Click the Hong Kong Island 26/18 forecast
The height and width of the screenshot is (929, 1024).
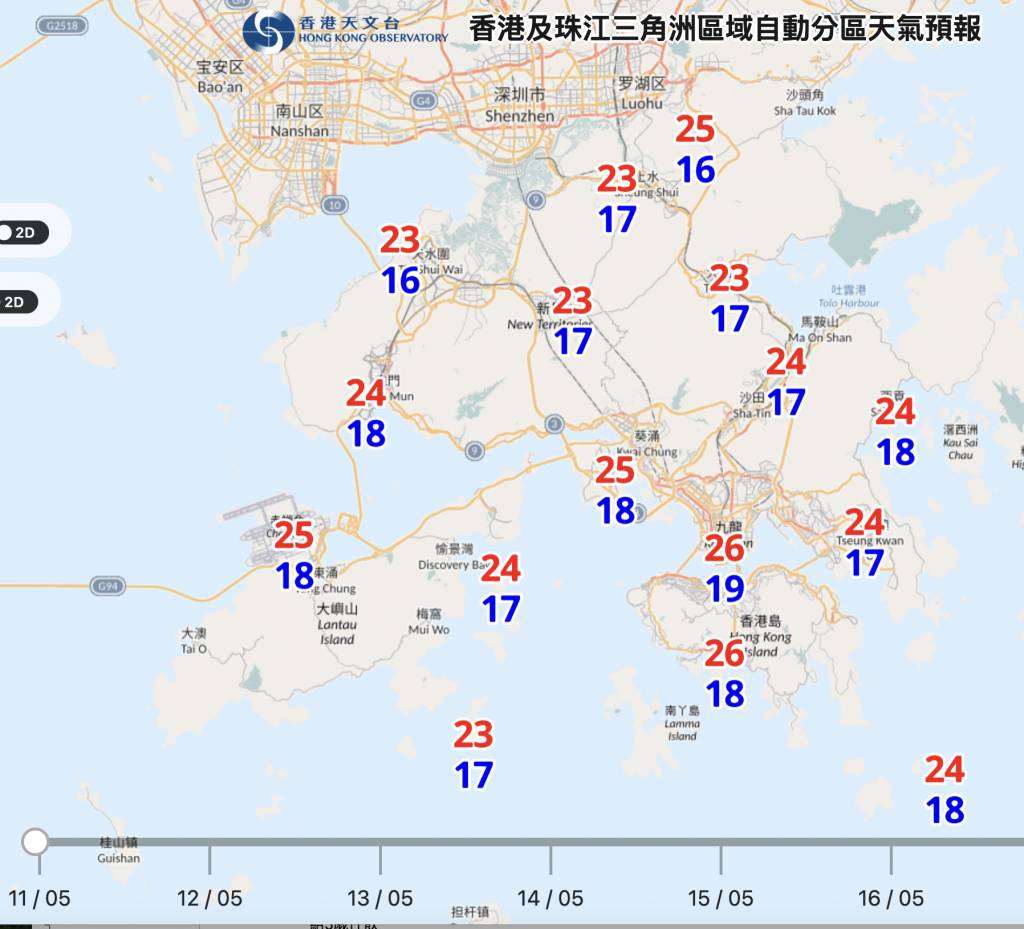tap(725, 673)
